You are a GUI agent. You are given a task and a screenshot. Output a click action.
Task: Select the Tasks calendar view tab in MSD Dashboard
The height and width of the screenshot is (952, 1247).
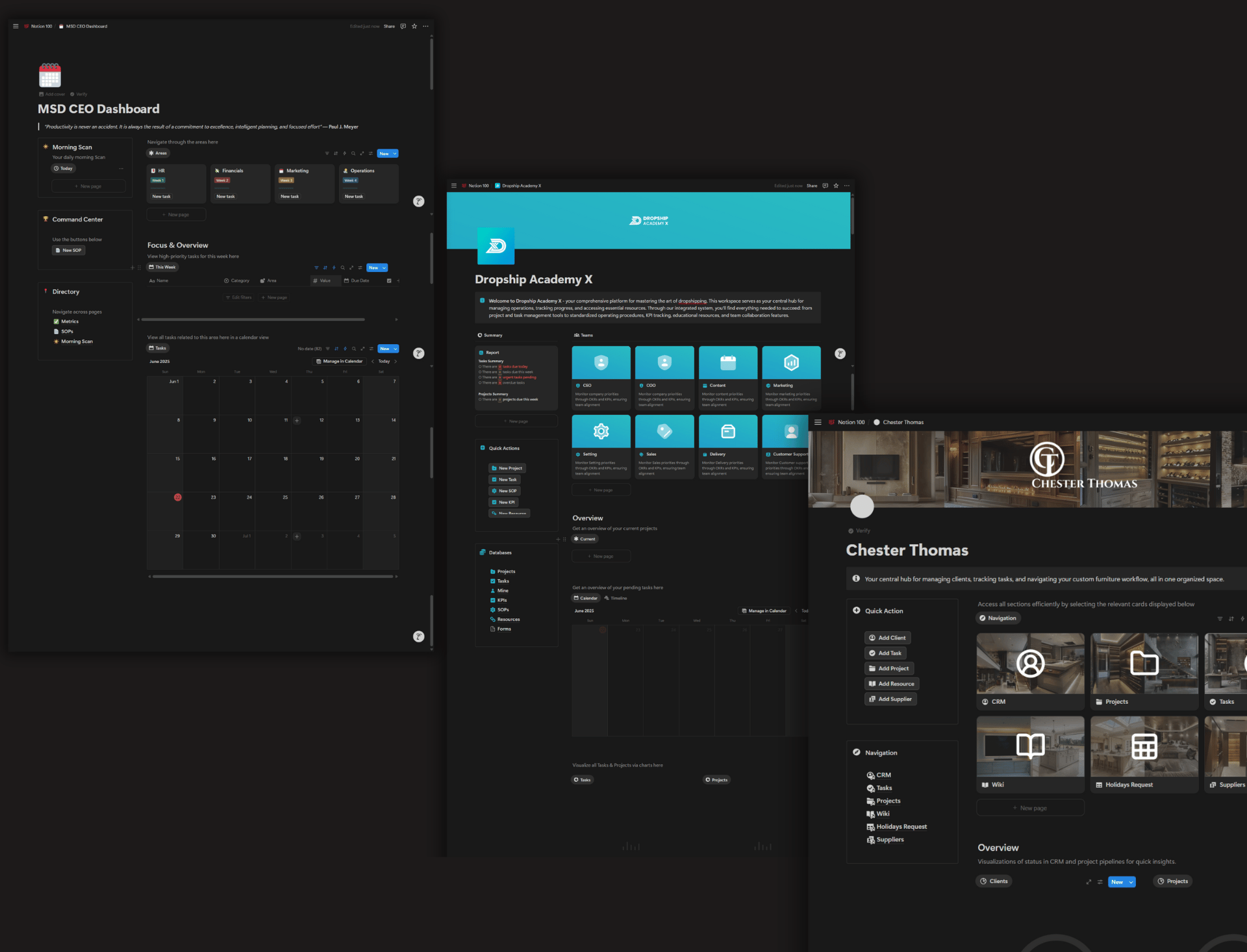coord(157,348)
